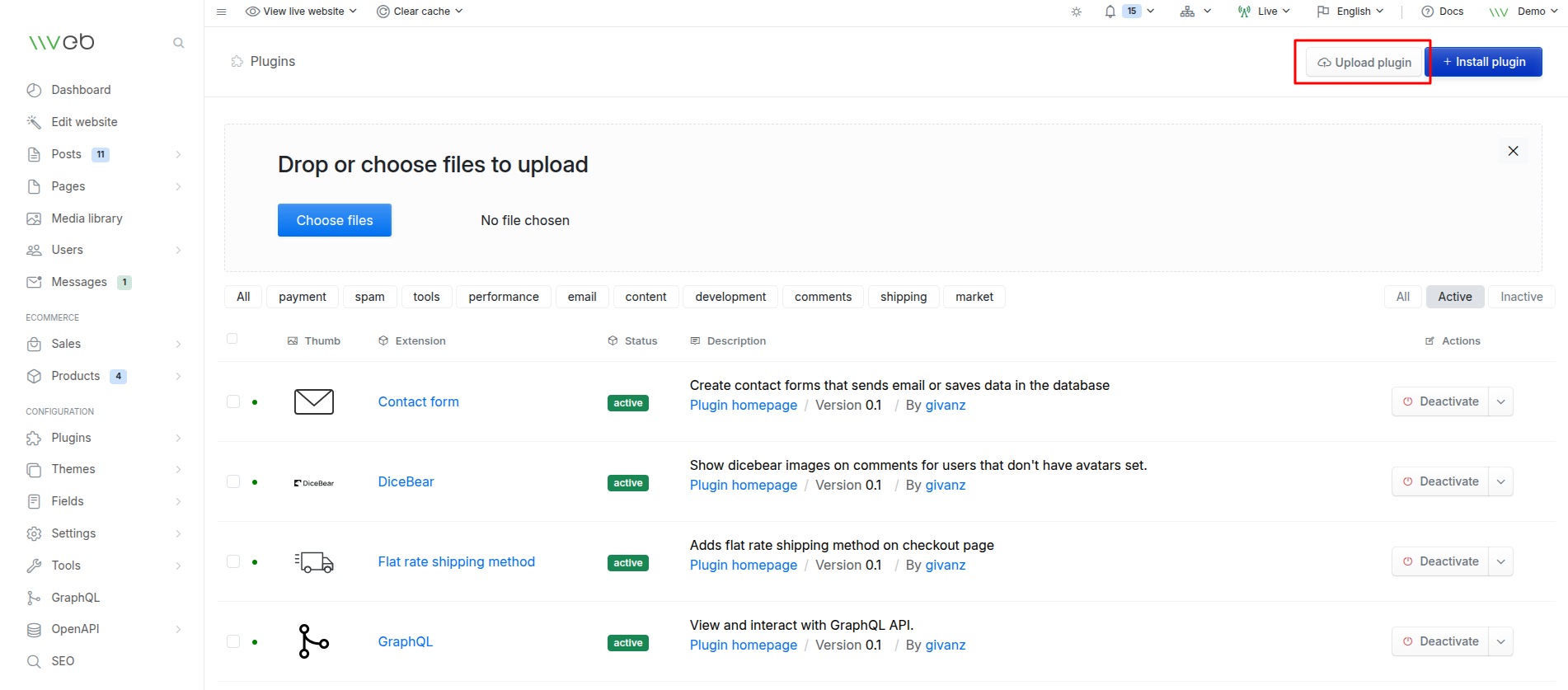Open notifications bell icon

(x=1110, y=12)
